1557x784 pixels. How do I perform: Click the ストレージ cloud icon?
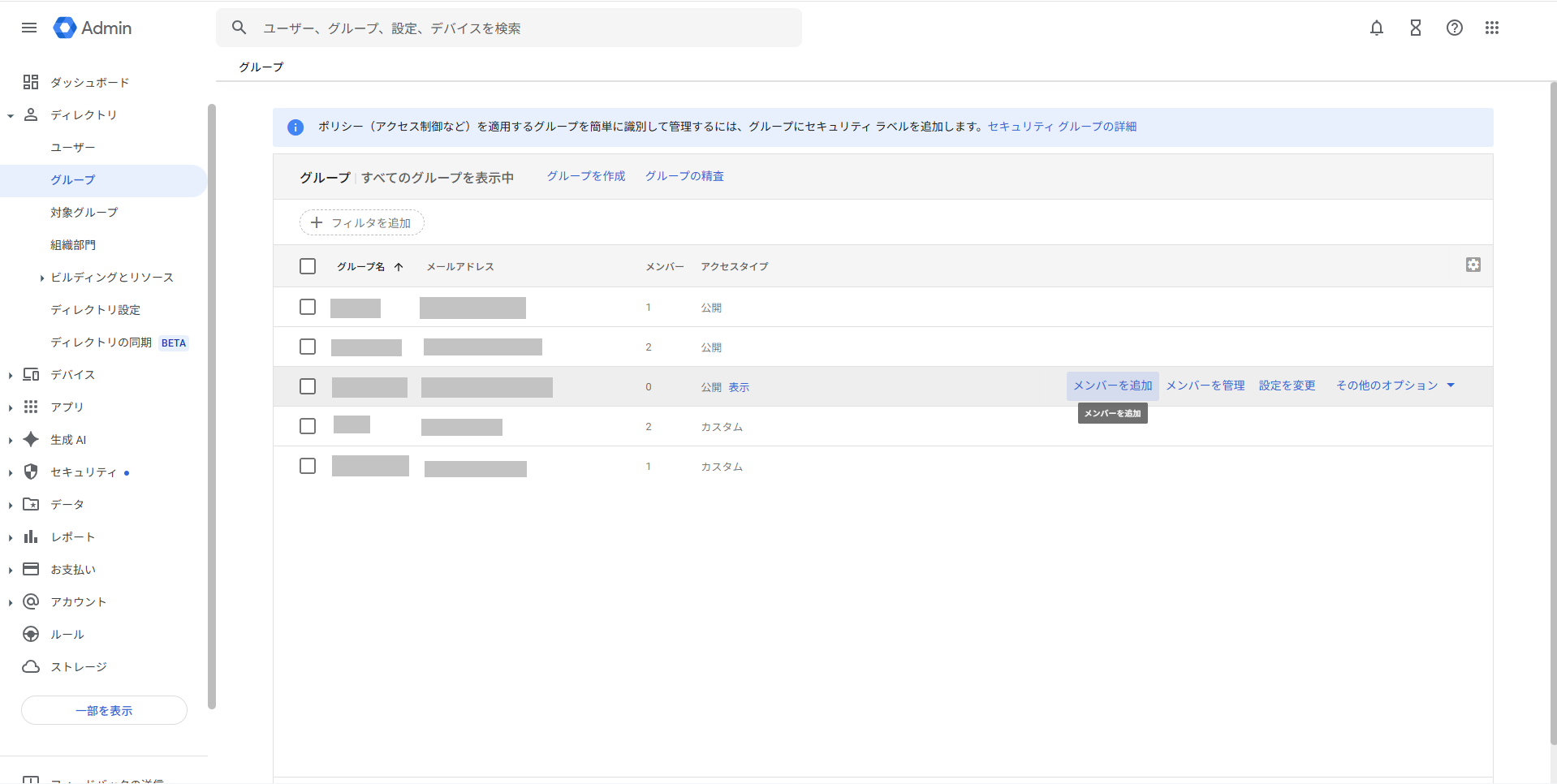coord(31,666)
